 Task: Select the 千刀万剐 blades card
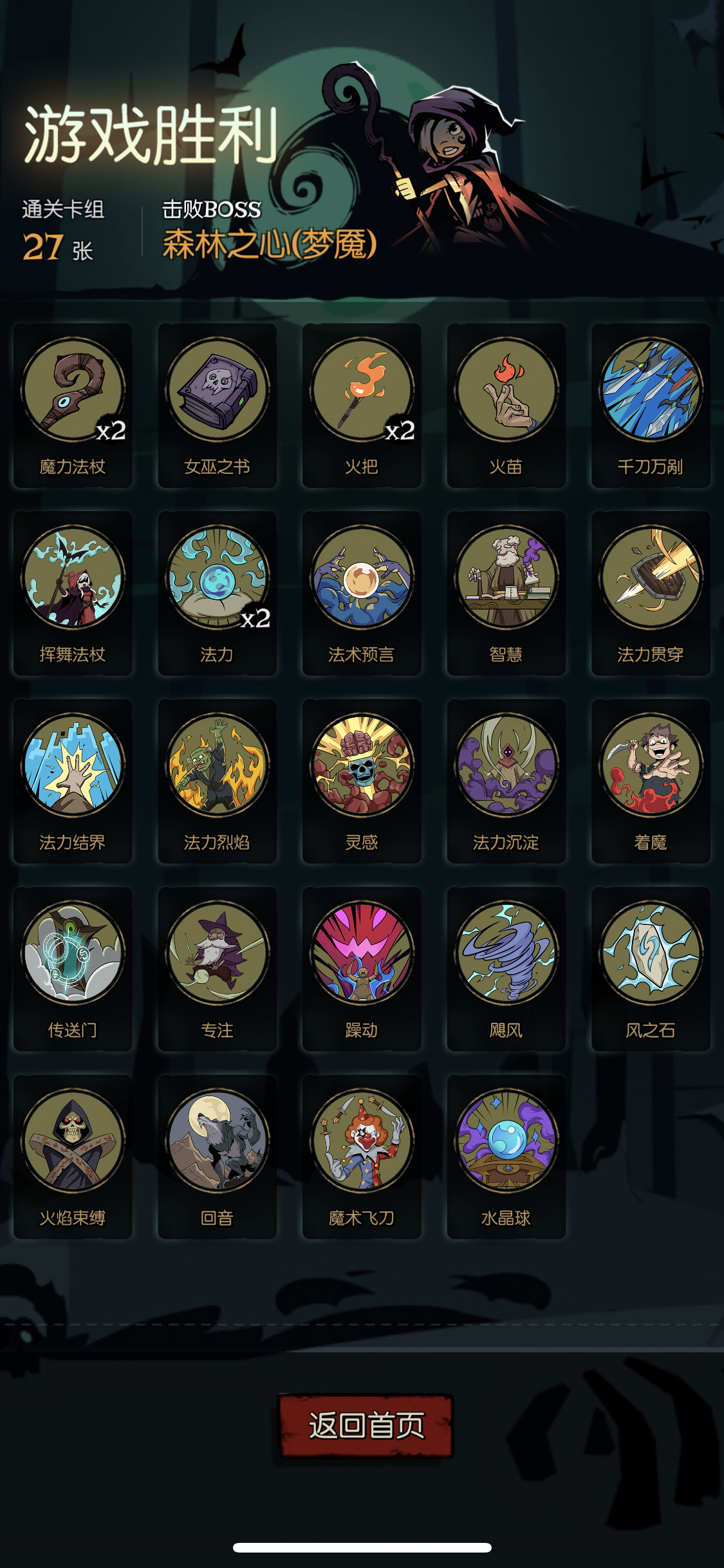coord(651,406)
